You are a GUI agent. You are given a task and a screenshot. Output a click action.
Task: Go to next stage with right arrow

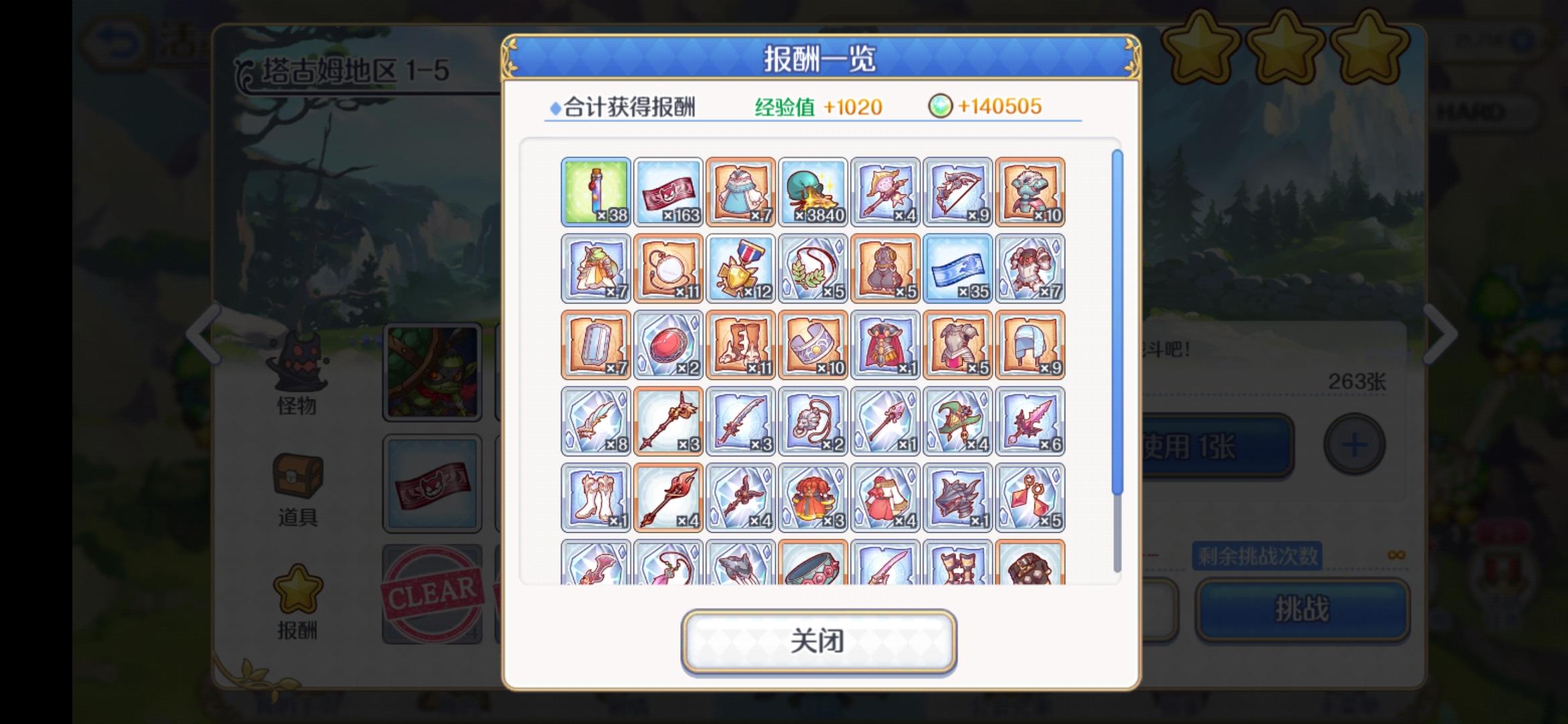pos(1439,334)
